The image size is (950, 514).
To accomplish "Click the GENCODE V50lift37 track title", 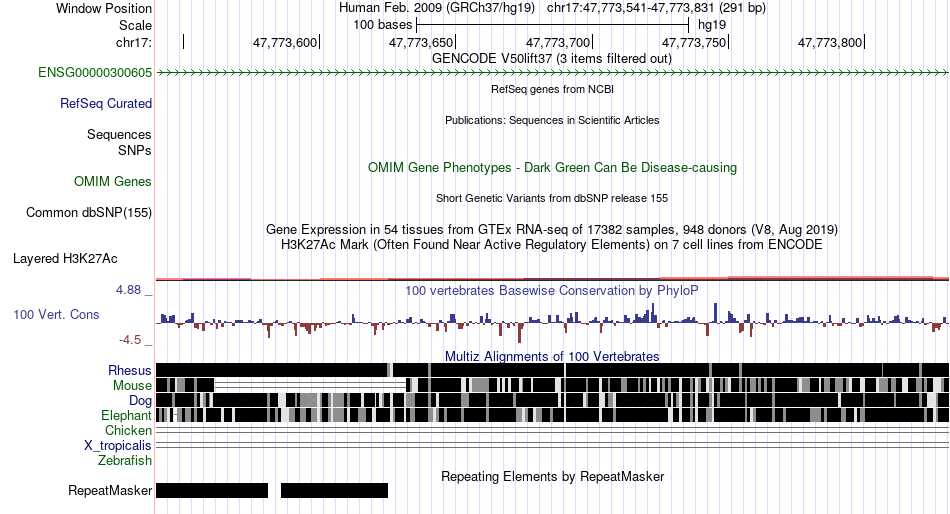I will [552, 59].
